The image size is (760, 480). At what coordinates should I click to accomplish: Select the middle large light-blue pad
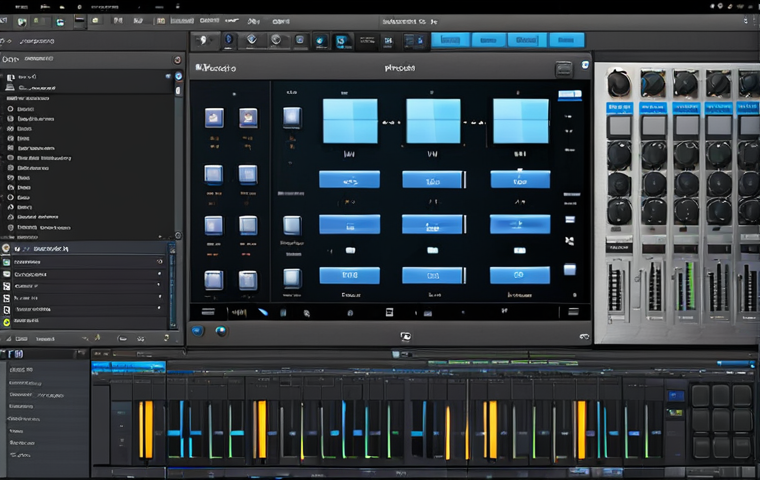pos(433,121)
